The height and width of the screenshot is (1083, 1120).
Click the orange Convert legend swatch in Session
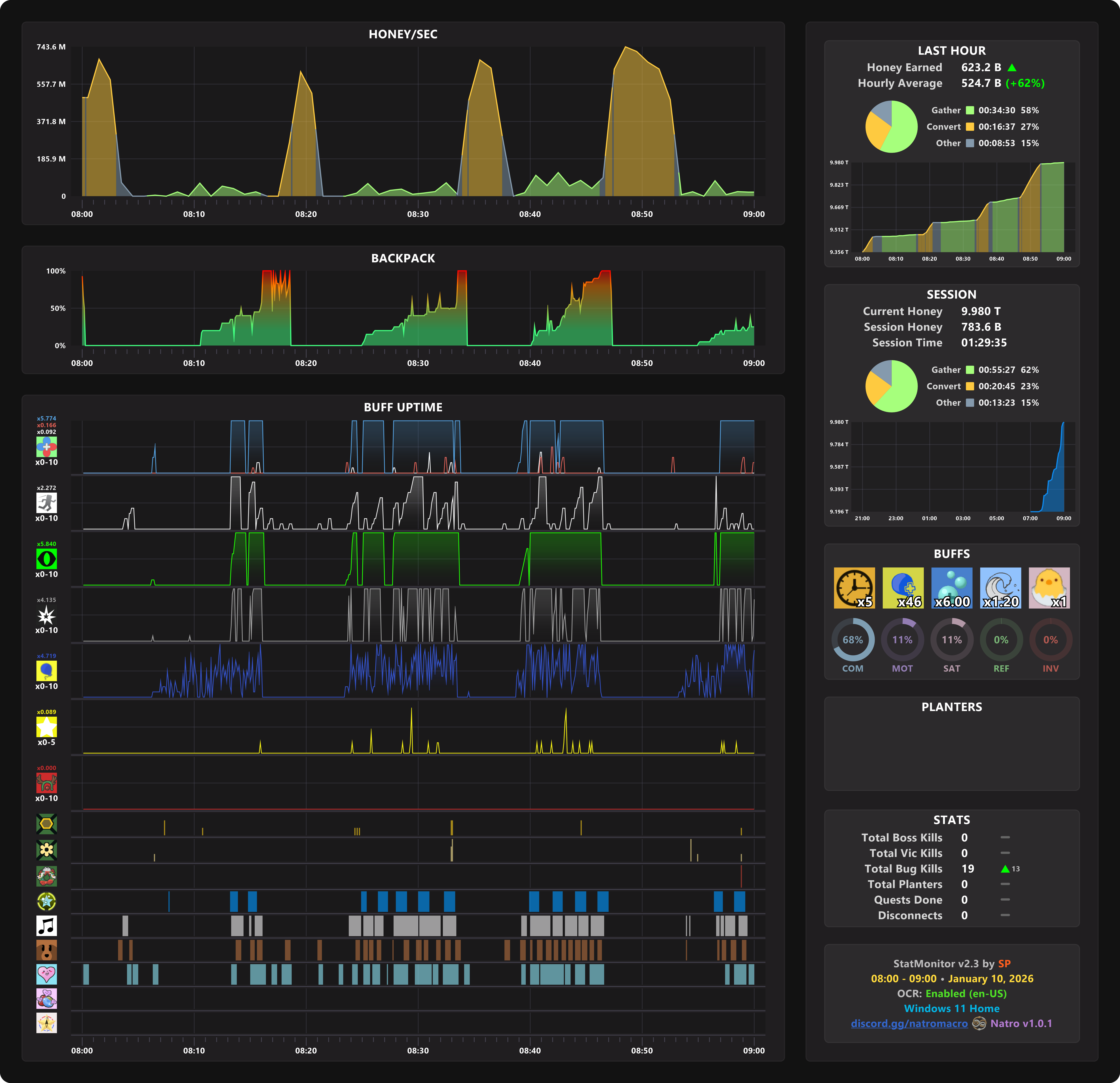[x=970, y=386]
